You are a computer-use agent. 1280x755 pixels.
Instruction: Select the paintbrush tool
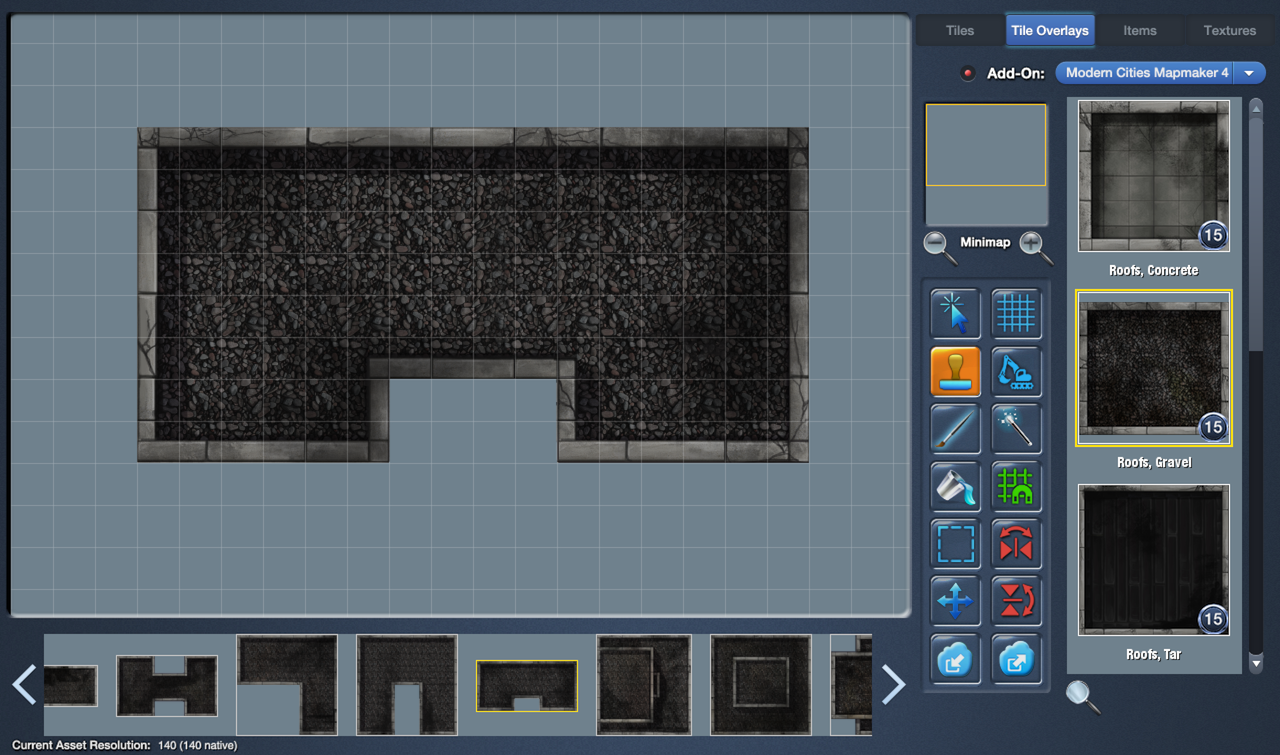955,429
